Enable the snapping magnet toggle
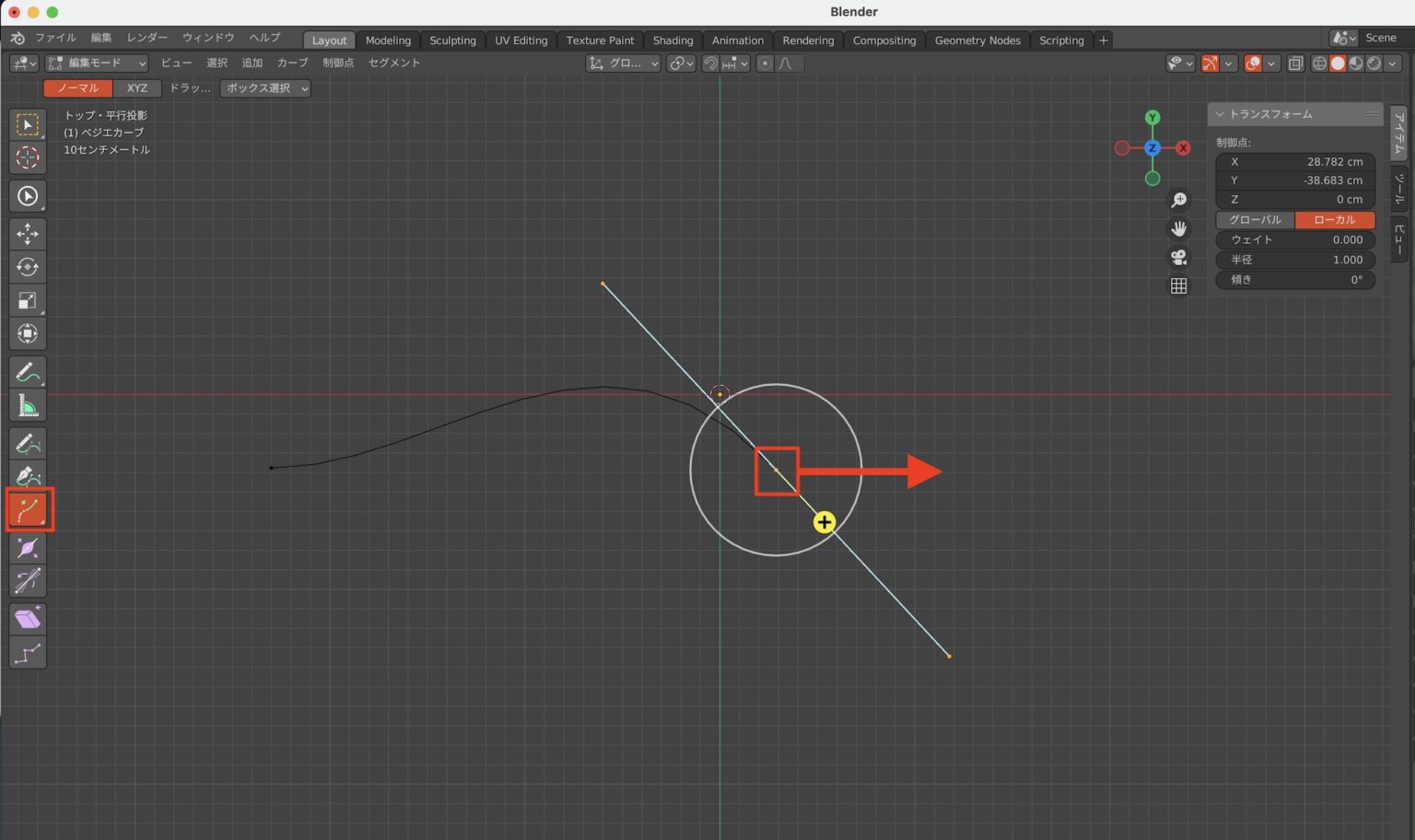 point(710,64)
